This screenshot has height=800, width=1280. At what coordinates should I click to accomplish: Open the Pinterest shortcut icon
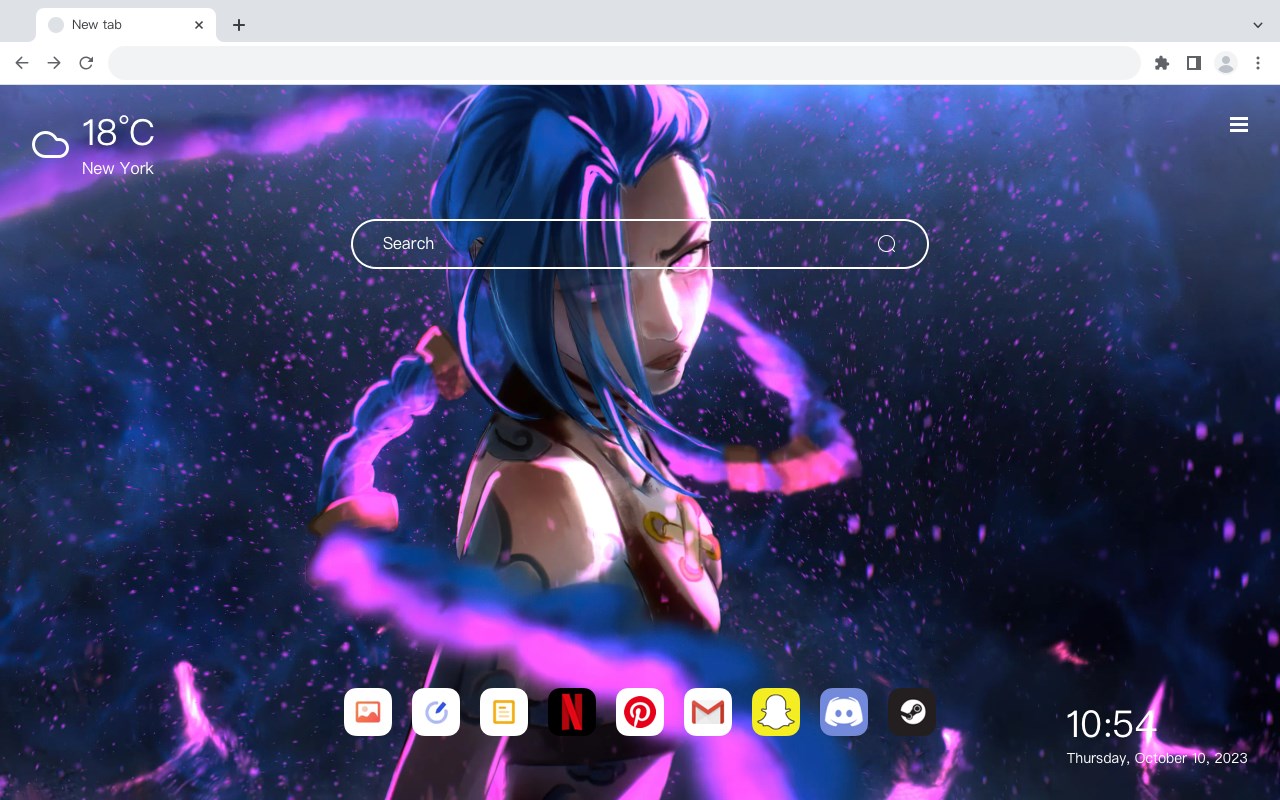click(640, 712)
